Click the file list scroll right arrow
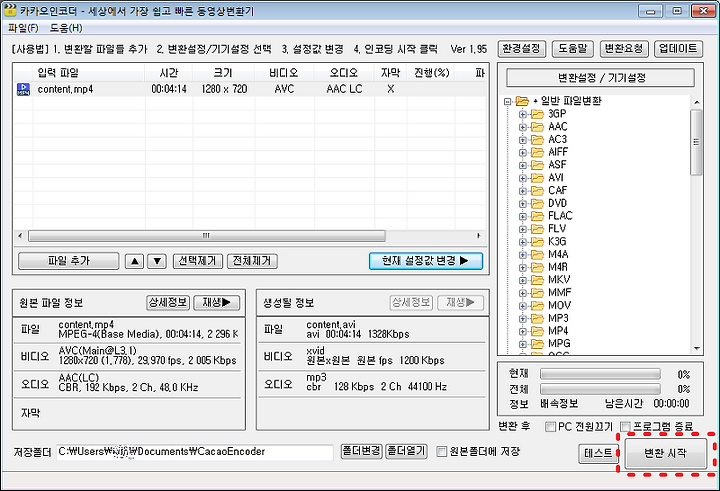Viewport: 720px width, 491px height. pos(479,236)
